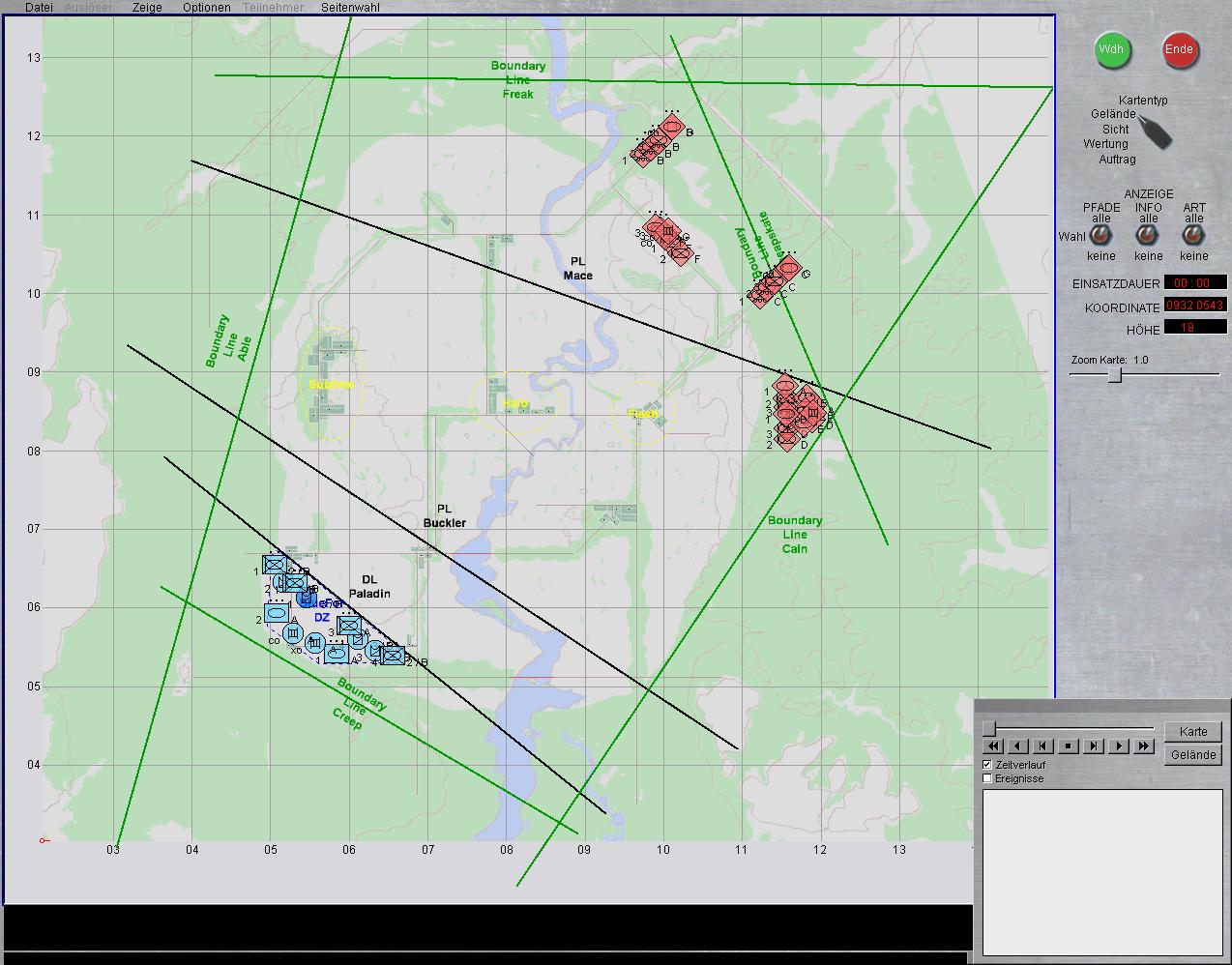This screenshot has width=1232, height=965.
Task: Click the play forward button
Action: coord(1119,746)
